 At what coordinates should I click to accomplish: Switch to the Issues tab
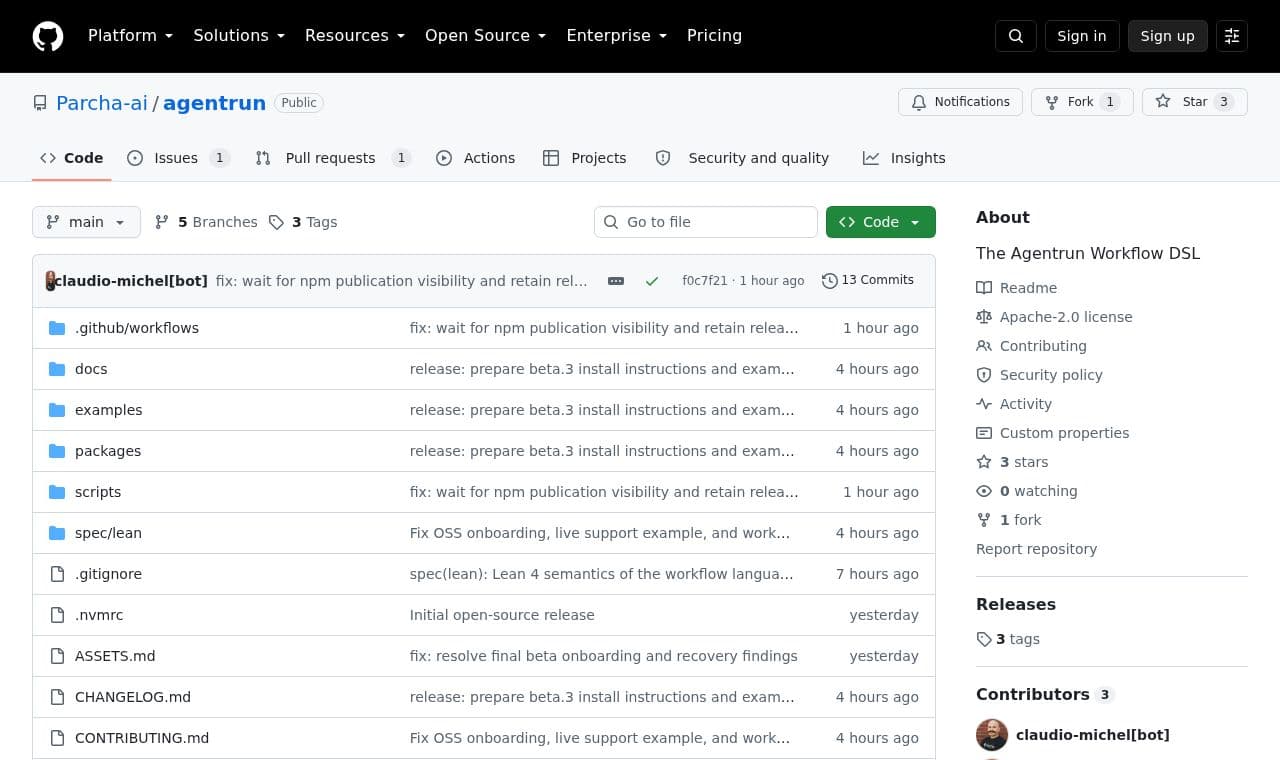179,158
